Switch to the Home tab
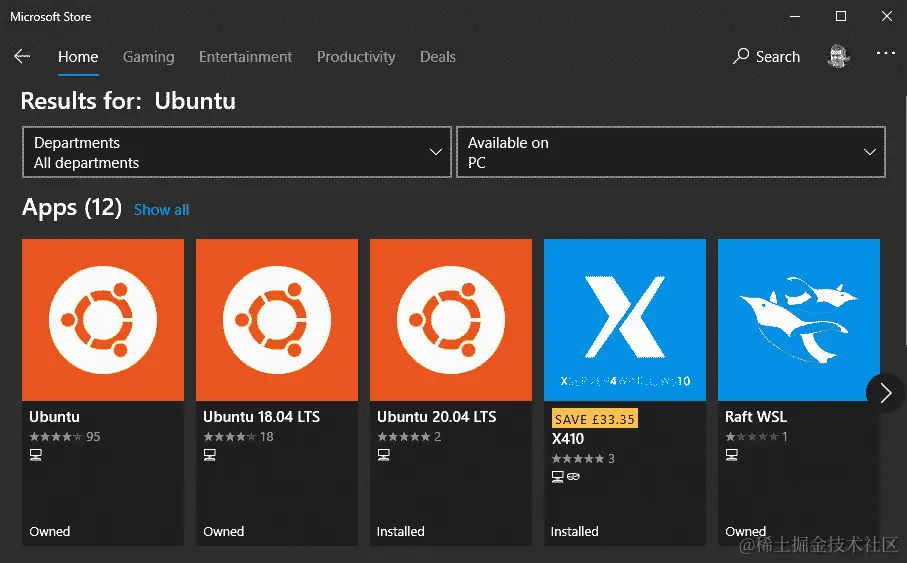 (78, 57)
